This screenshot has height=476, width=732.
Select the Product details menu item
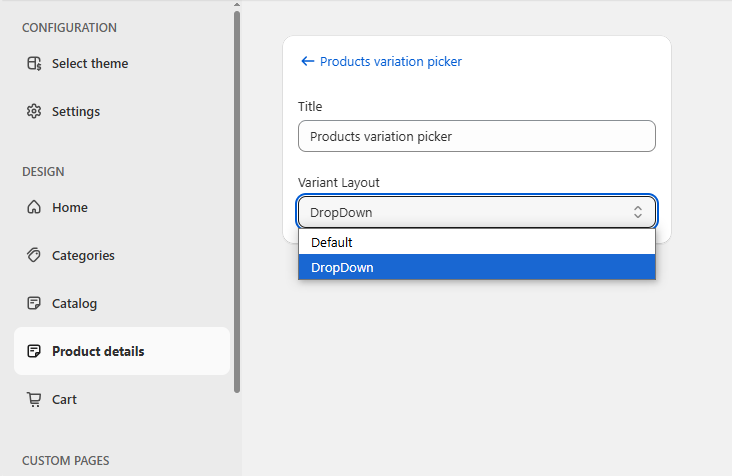click(122, 351)
